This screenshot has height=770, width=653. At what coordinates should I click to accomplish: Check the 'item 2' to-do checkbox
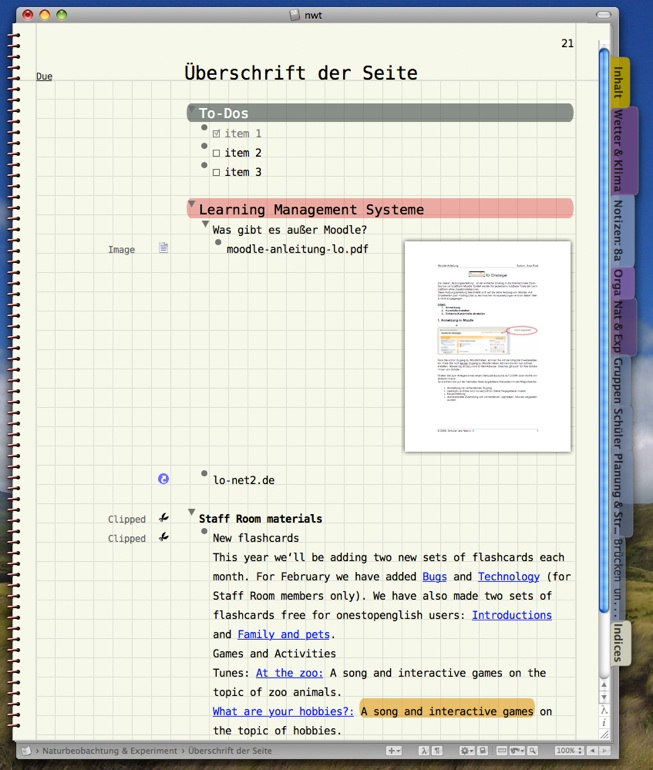pos(216,153)
